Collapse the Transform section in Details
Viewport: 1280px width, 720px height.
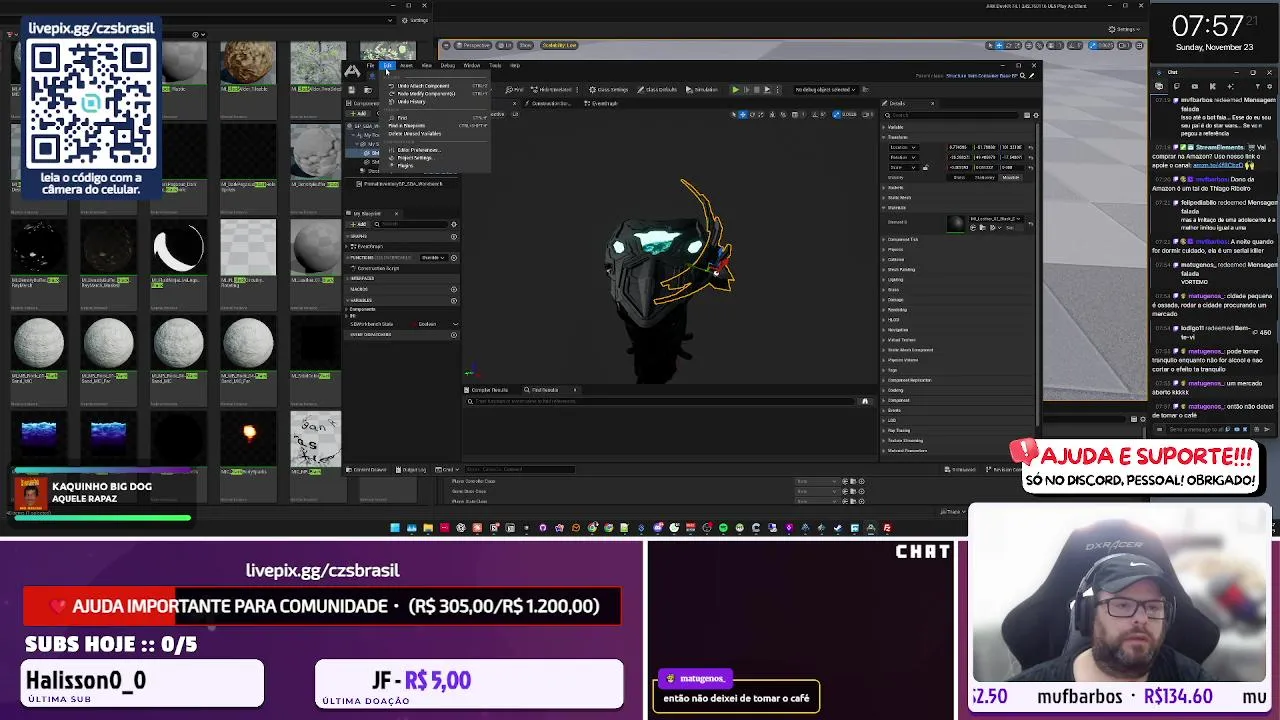(884, 137)
